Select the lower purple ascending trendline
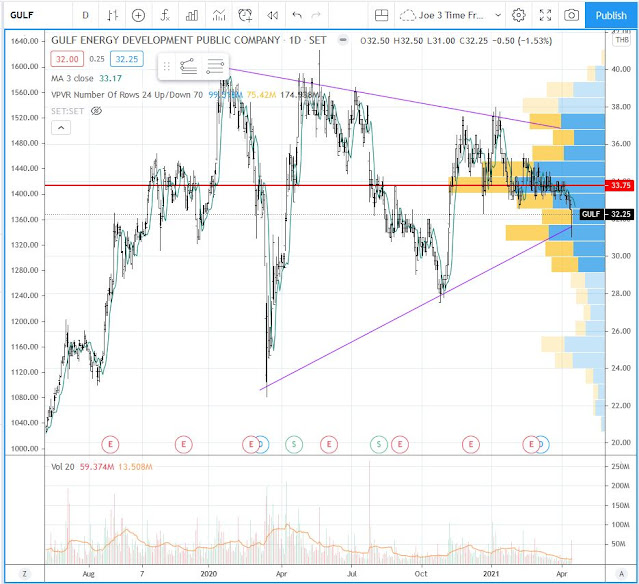Viewport: 639px width, 584px height. tap(416, 308)
